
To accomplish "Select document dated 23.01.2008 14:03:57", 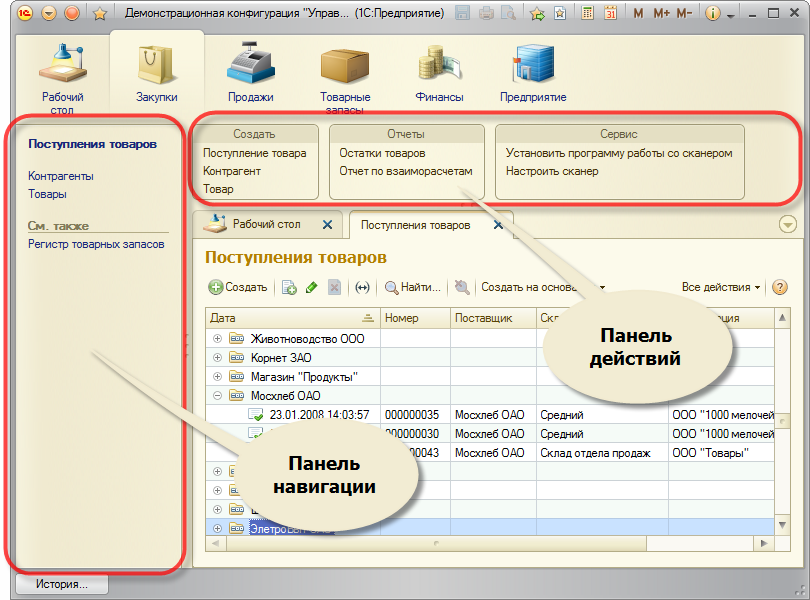I will click(319, 415).
